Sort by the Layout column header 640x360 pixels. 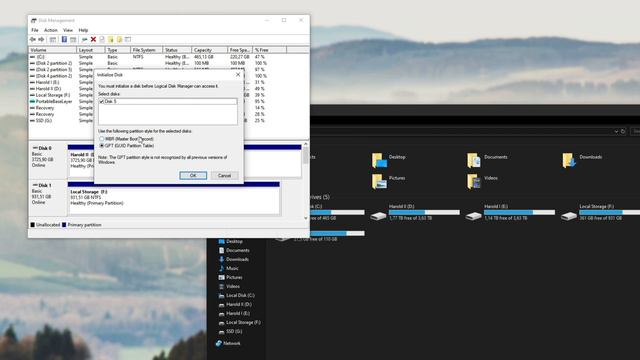[91, 50]
